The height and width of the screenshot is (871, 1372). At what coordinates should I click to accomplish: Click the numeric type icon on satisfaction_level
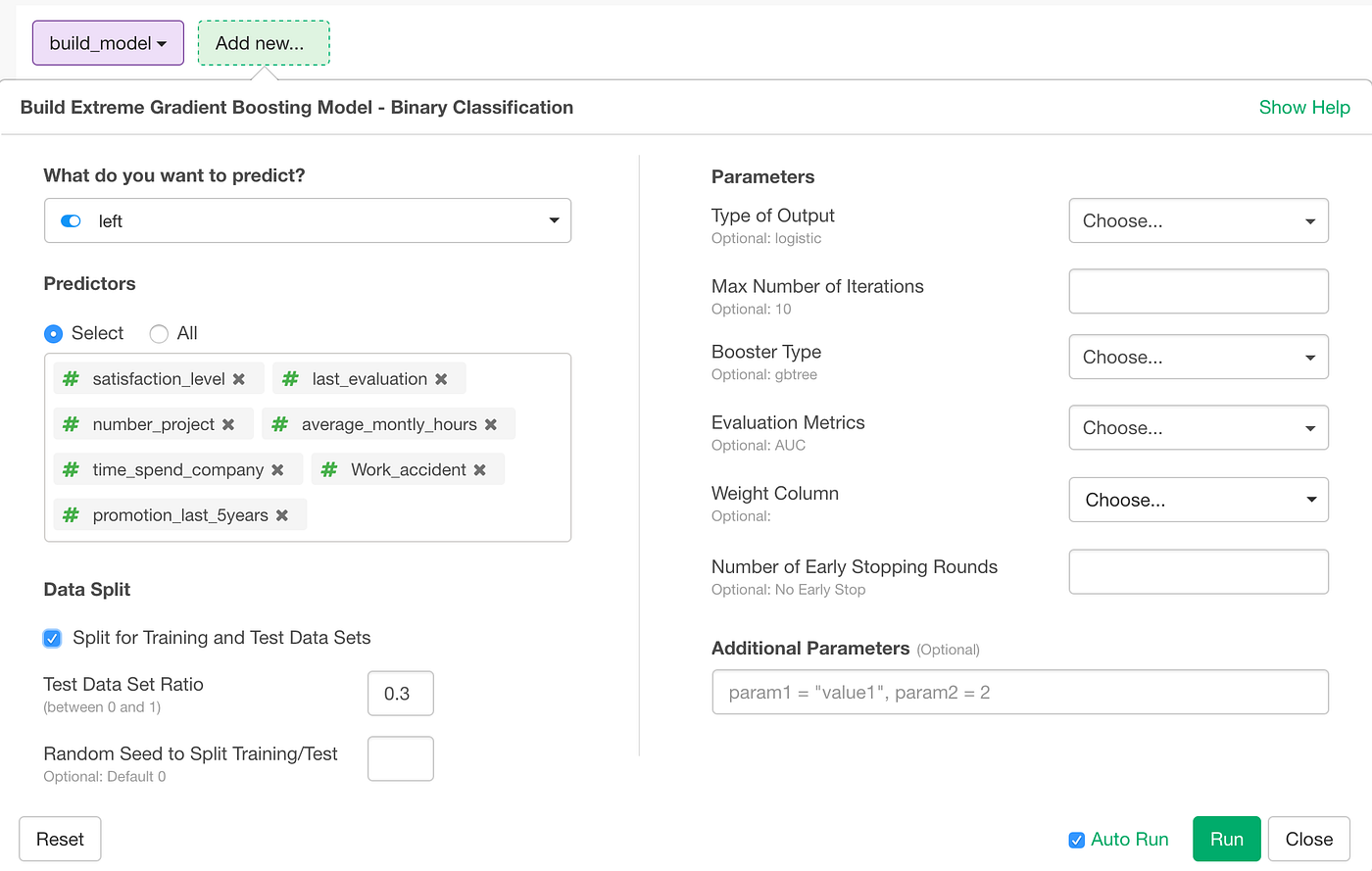pos(70,377)
